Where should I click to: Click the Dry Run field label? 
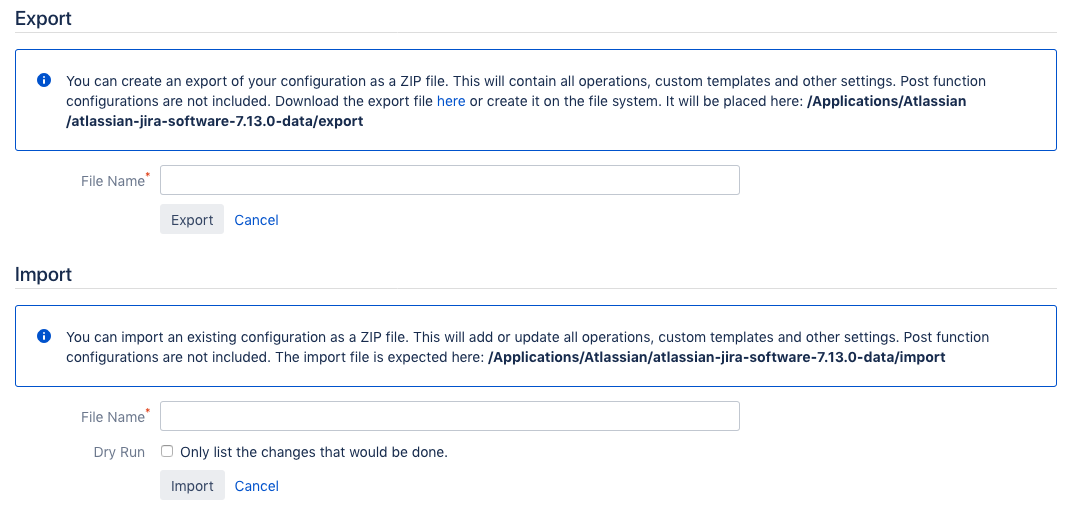pyautogui.click(x=119, y=452)
